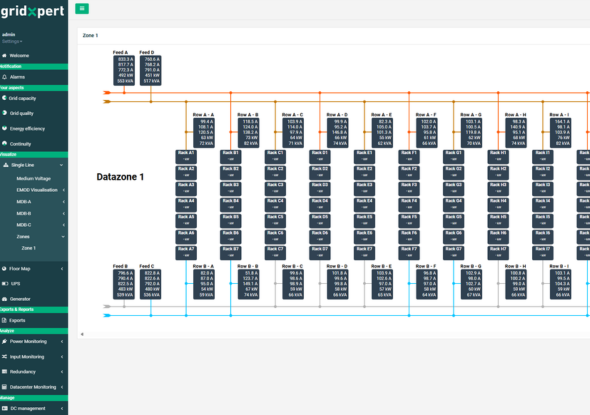Click the green hamburger menu button
The width and height of the screenshot is (590, 415).
pyautogui.click(x=82, y=9)
